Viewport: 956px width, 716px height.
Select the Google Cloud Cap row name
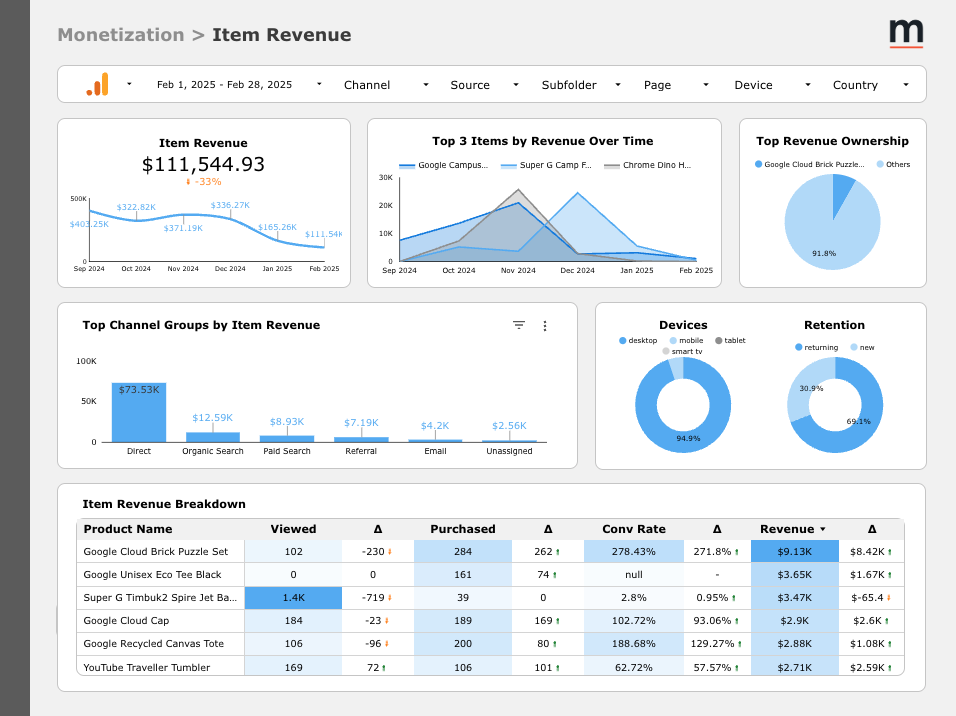[126, 621]
